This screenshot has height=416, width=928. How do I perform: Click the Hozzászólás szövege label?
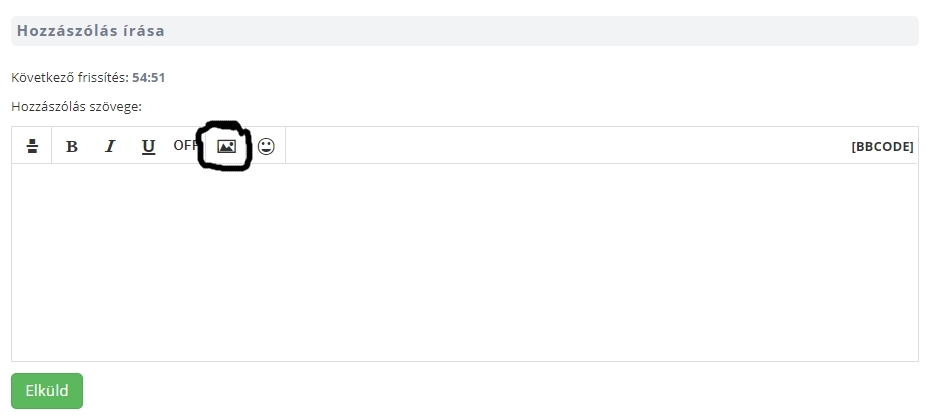coord(76,106)
